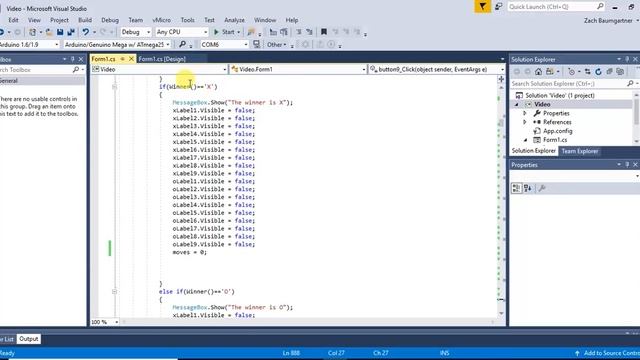The image size is (640, 360).
Task: Click the vMicro search magnifier icon
Action: [182, 44]
